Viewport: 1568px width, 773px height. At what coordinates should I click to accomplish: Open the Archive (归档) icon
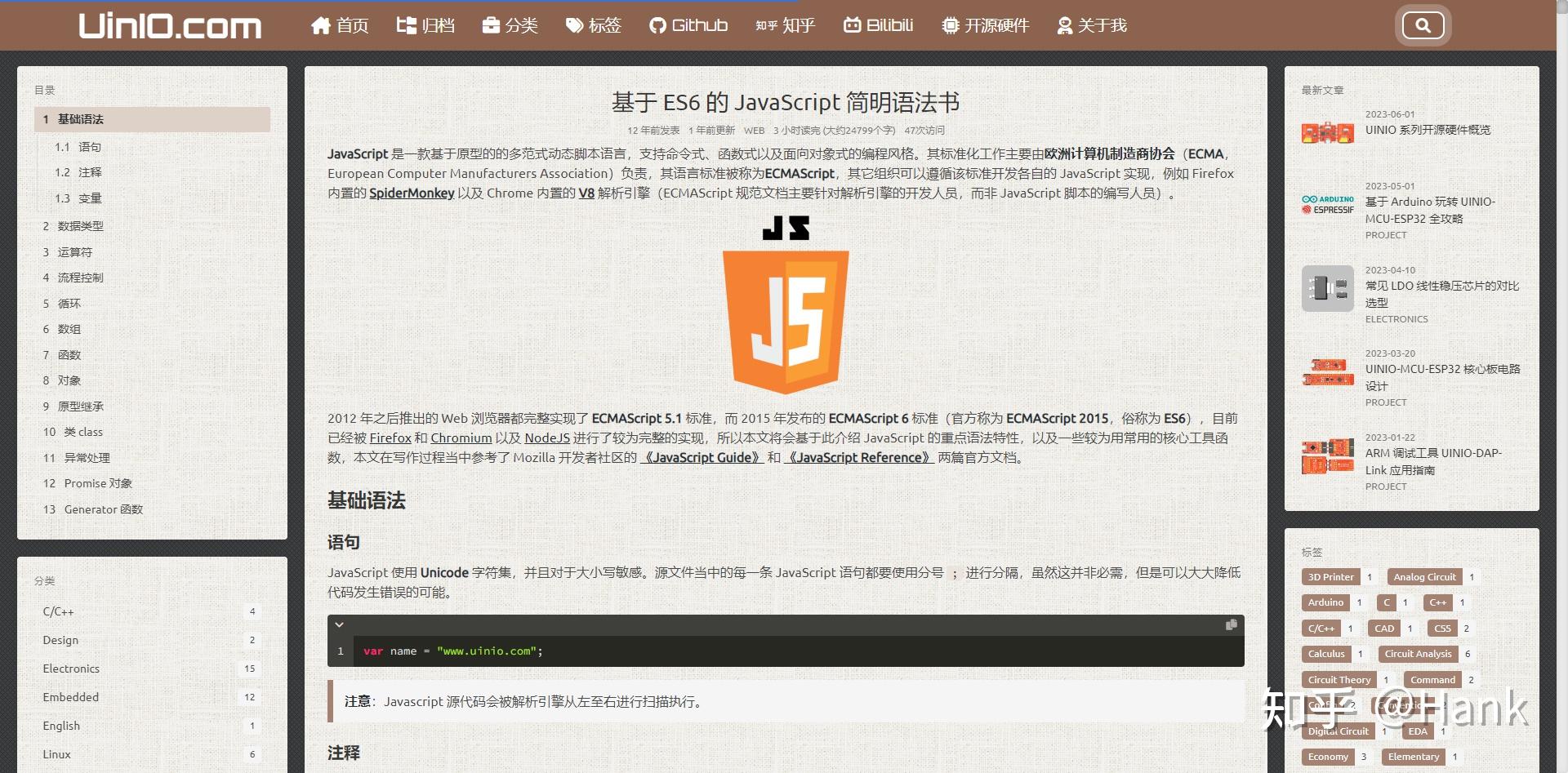(x=406, y=25)
